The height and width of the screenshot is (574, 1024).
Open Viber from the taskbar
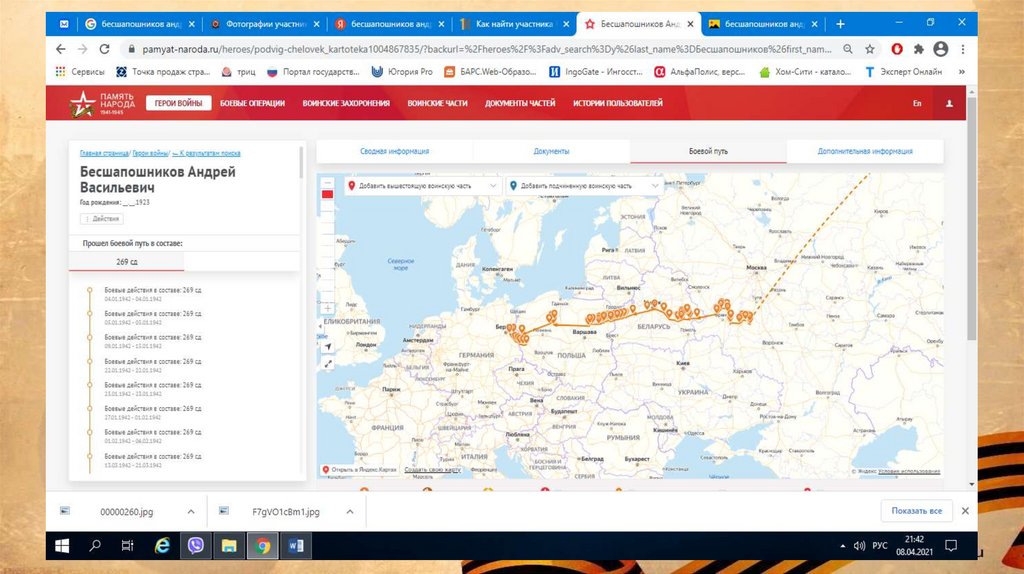(195, 546)
